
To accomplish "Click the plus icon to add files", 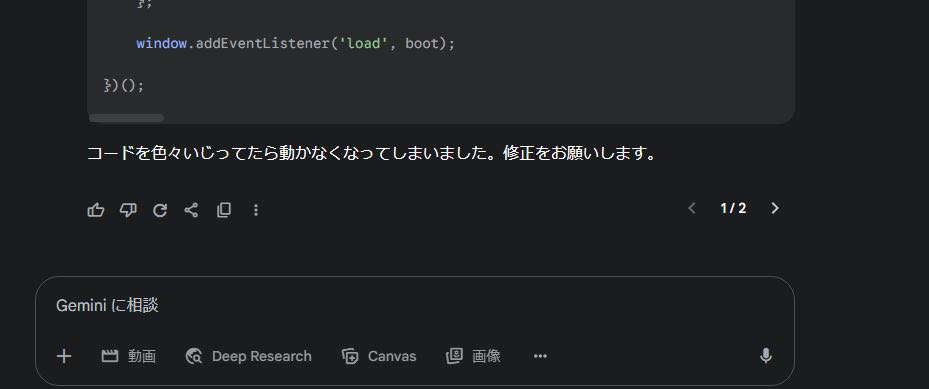I will (64, 356).
